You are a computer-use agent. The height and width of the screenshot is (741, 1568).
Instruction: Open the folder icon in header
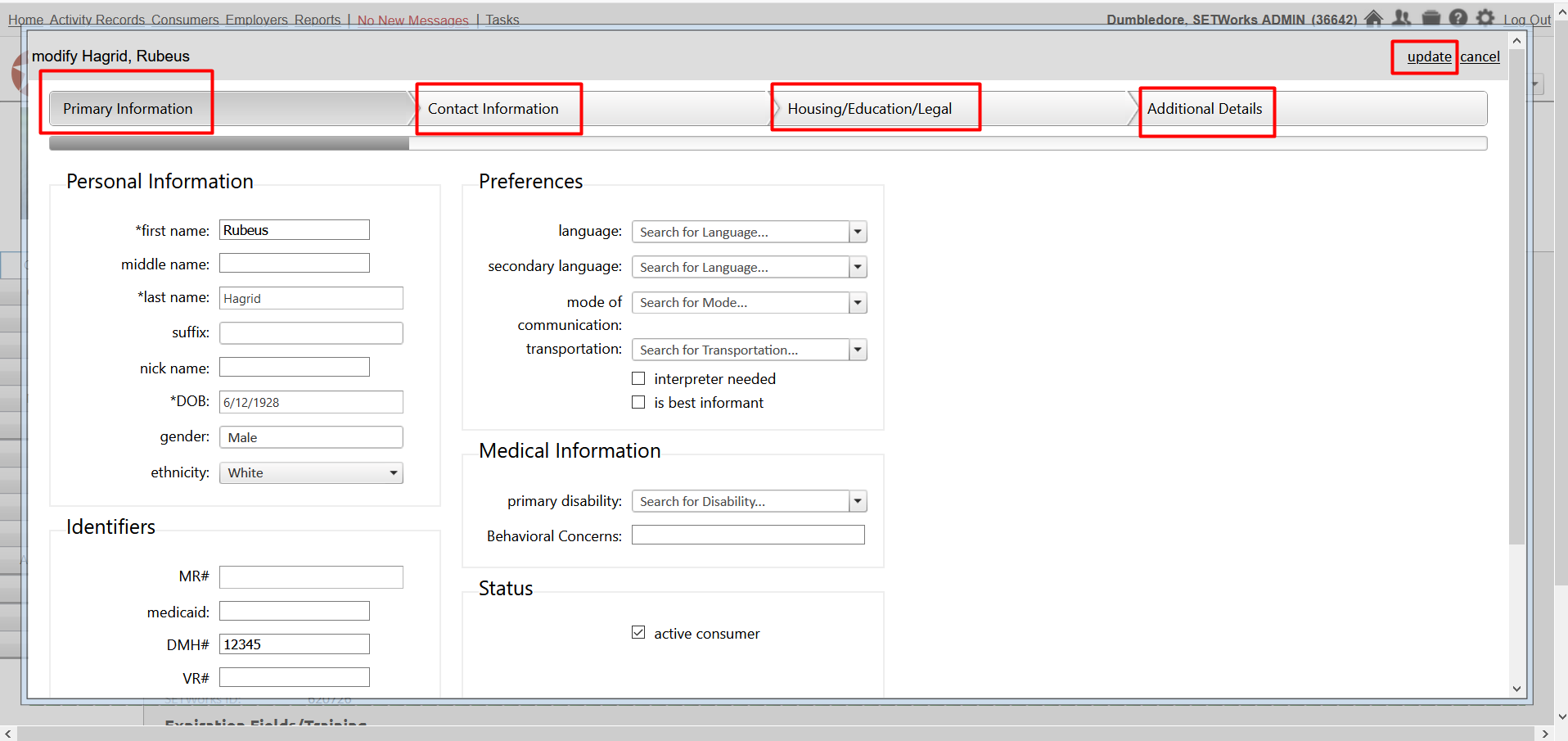pyautogui.click(x=1431, y=18)
